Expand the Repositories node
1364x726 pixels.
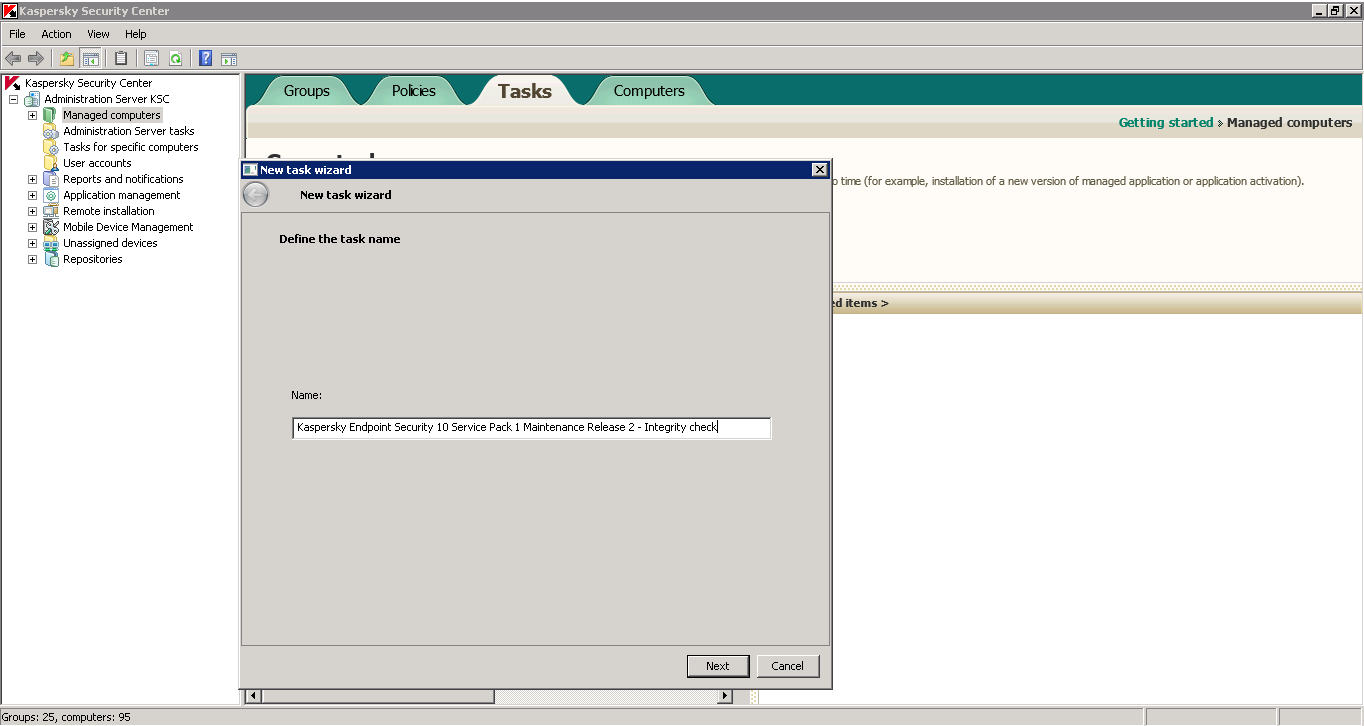coord(32,259)
